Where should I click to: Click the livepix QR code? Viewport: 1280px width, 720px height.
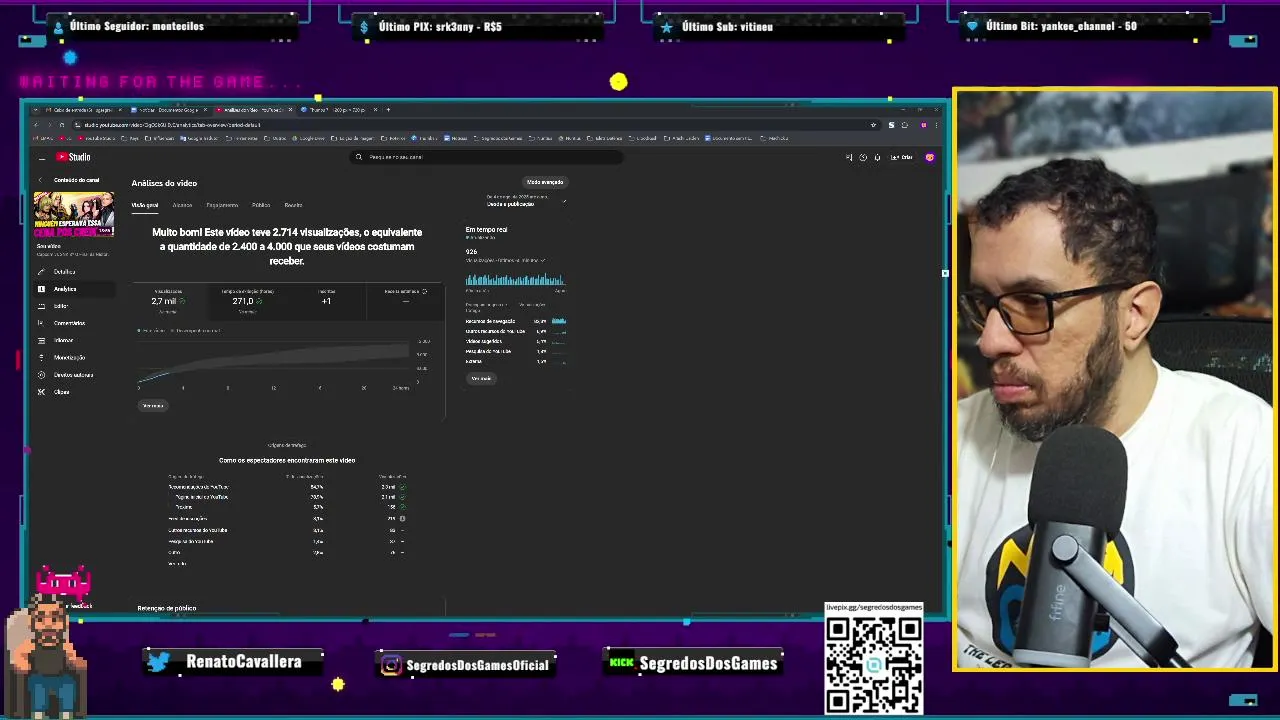pyautogui.click(x=873, y=663)
